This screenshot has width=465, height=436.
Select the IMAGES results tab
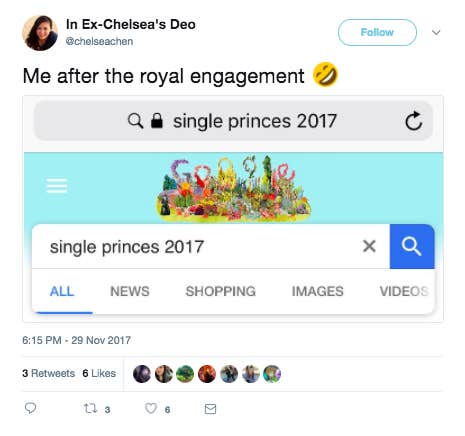(318, 291)
